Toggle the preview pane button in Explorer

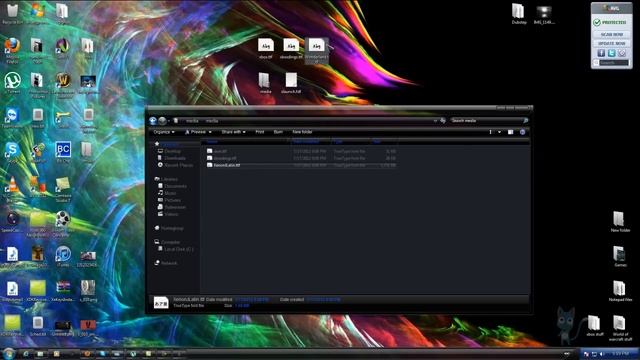coord(510,132)
